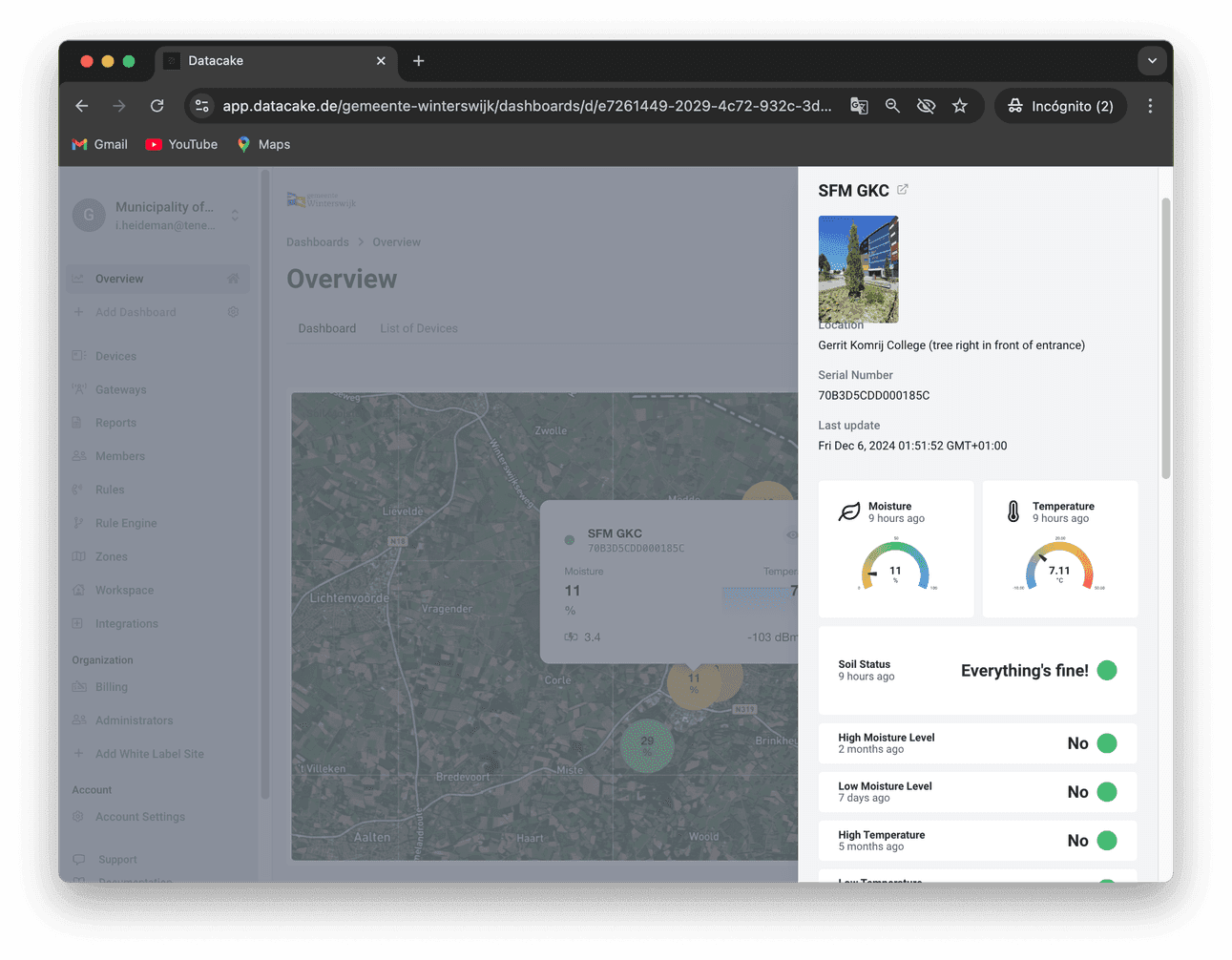Click the Overview breadcrumb
This screenshot has width=1232, height=960.
[396, 242]
